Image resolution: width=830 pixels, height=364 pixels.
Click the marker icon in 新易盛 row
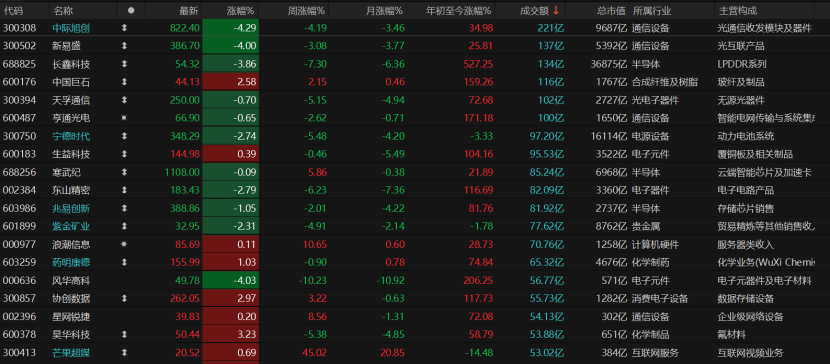coord(124,46)
